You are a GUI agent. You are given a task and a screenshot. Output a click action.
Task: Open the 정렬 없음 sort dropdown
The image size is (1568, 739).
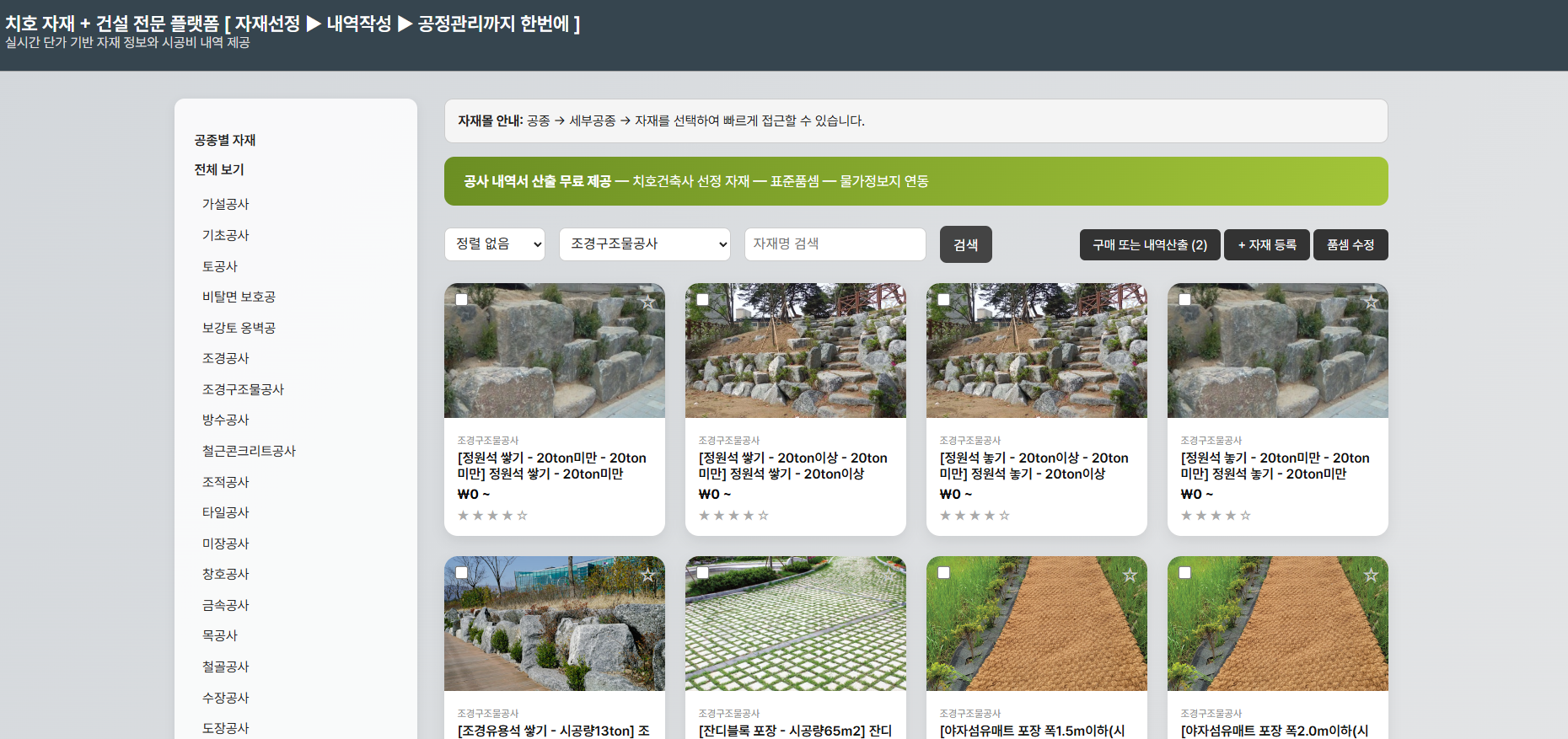(x=494, y=244)
